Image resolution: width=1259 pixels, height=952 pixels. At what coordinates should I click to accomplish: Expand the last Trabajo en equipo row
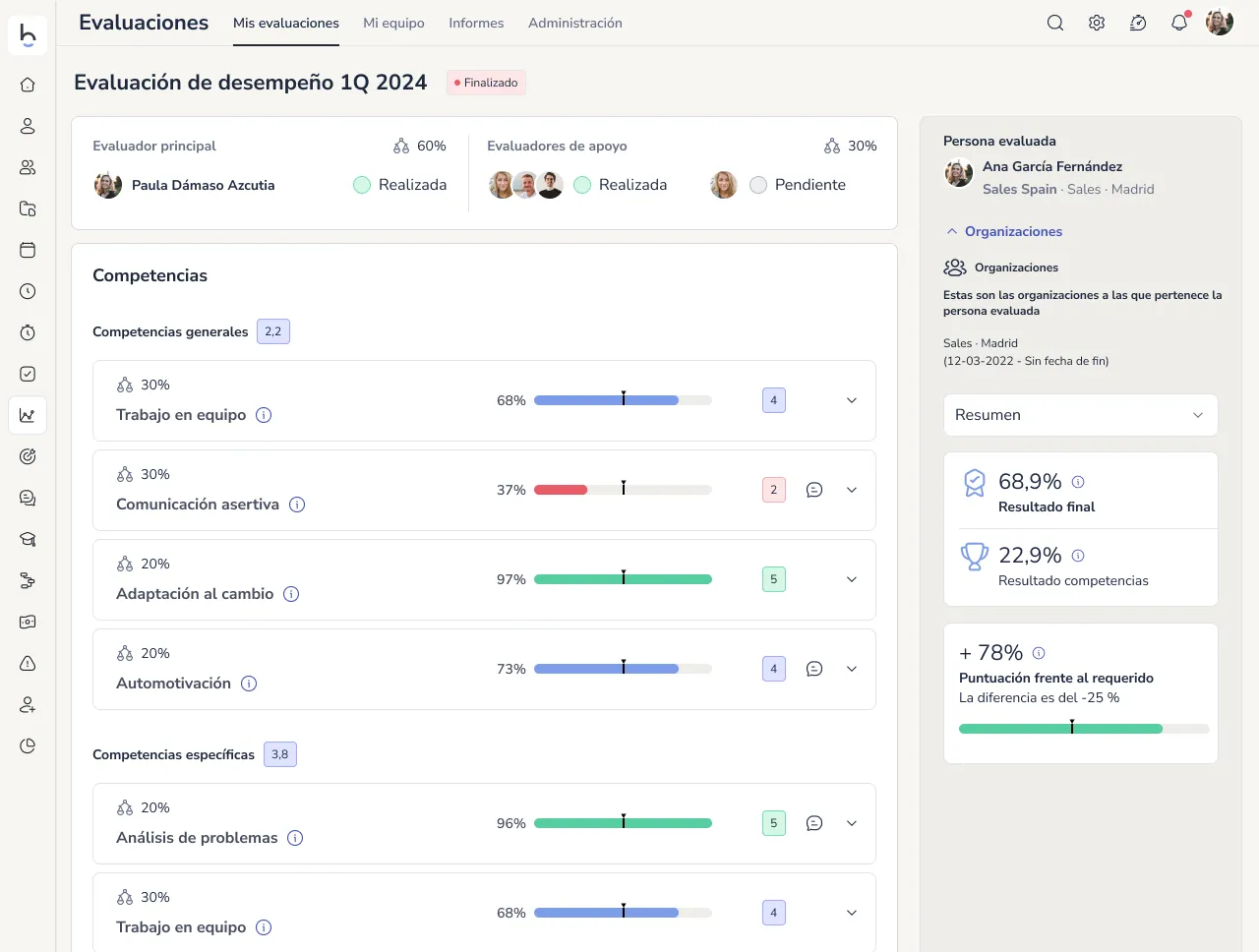tap(852, 913)
